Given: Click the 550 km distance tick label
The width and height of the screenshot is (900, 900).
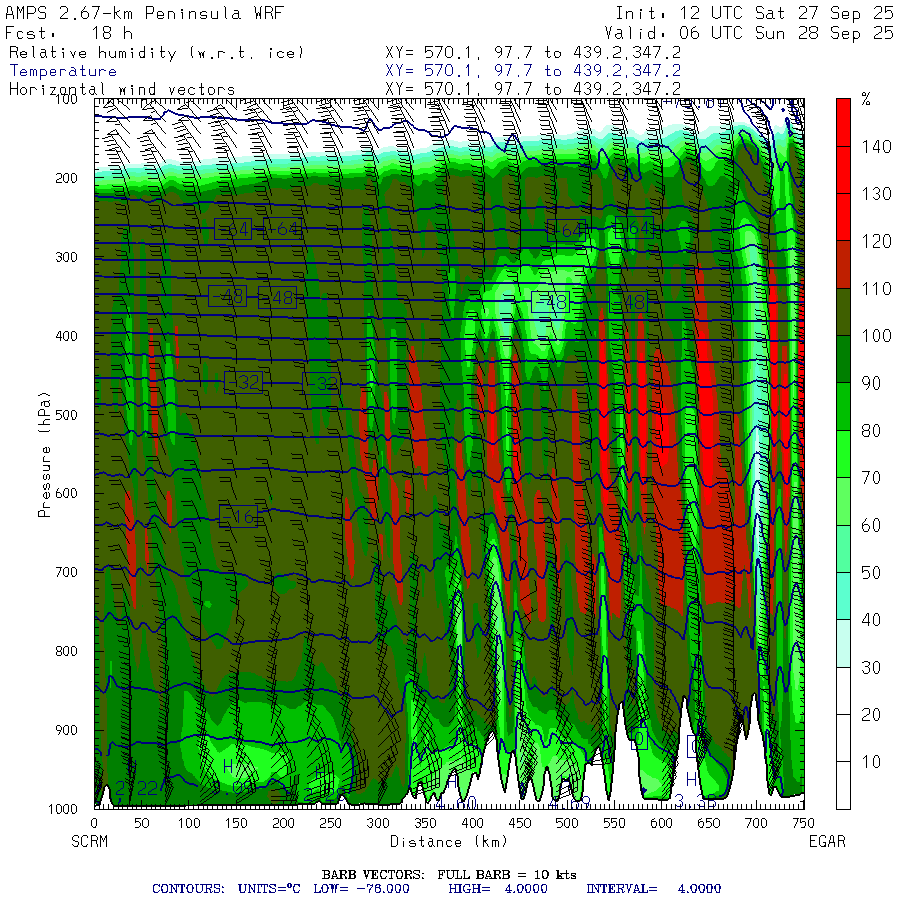Looking at the screenshot, I should 614,823.
